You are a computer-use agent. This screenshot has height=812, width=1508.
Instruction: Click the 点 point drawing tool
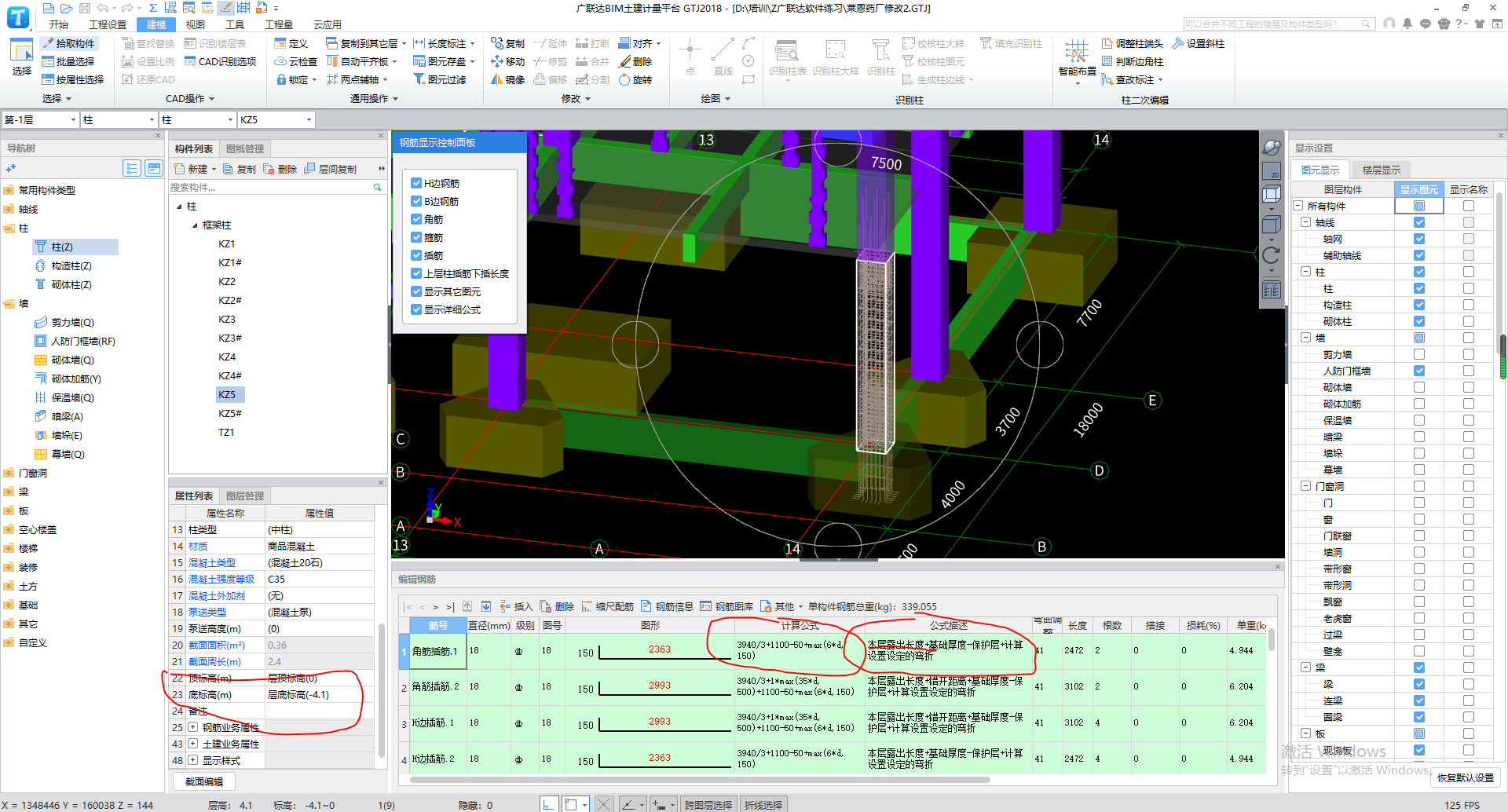(690, 57)
